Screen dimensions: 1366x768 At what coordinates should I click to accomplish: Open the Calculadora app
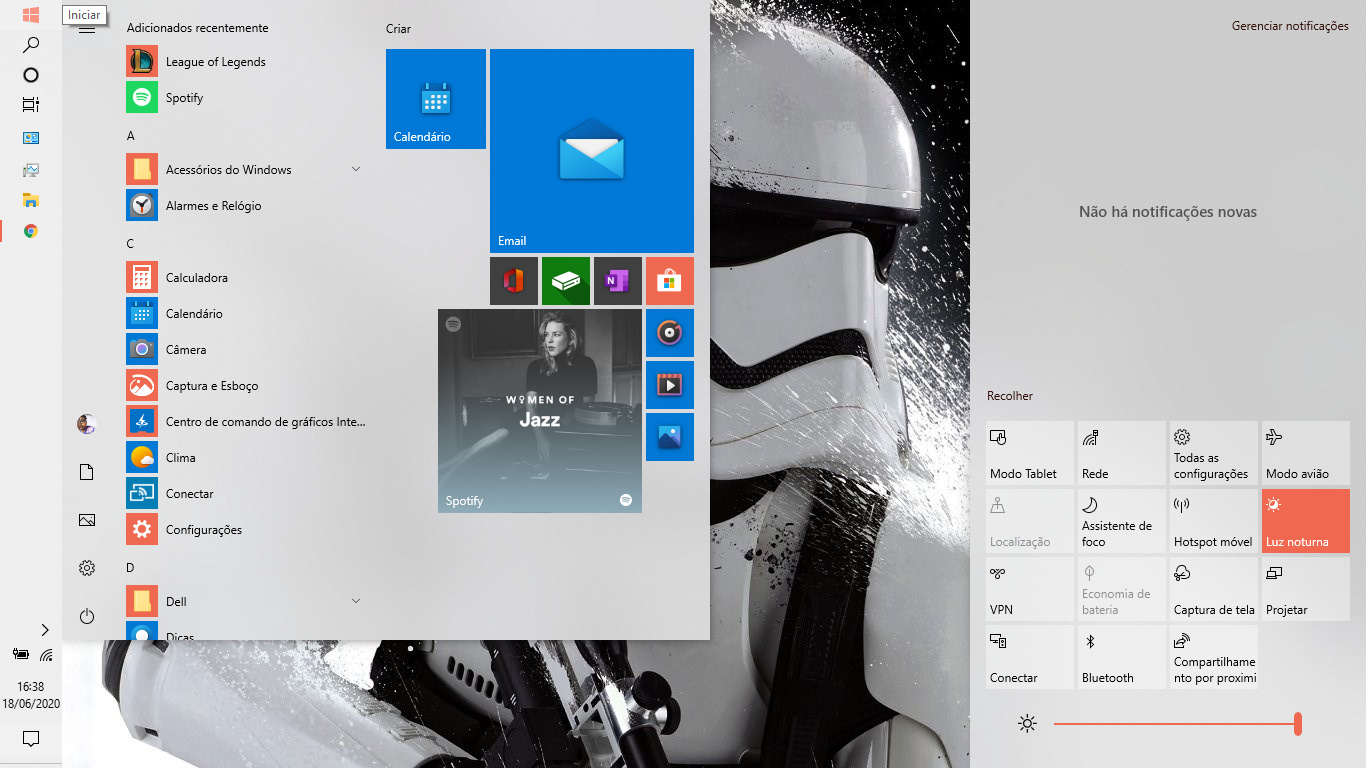(196, 278)
